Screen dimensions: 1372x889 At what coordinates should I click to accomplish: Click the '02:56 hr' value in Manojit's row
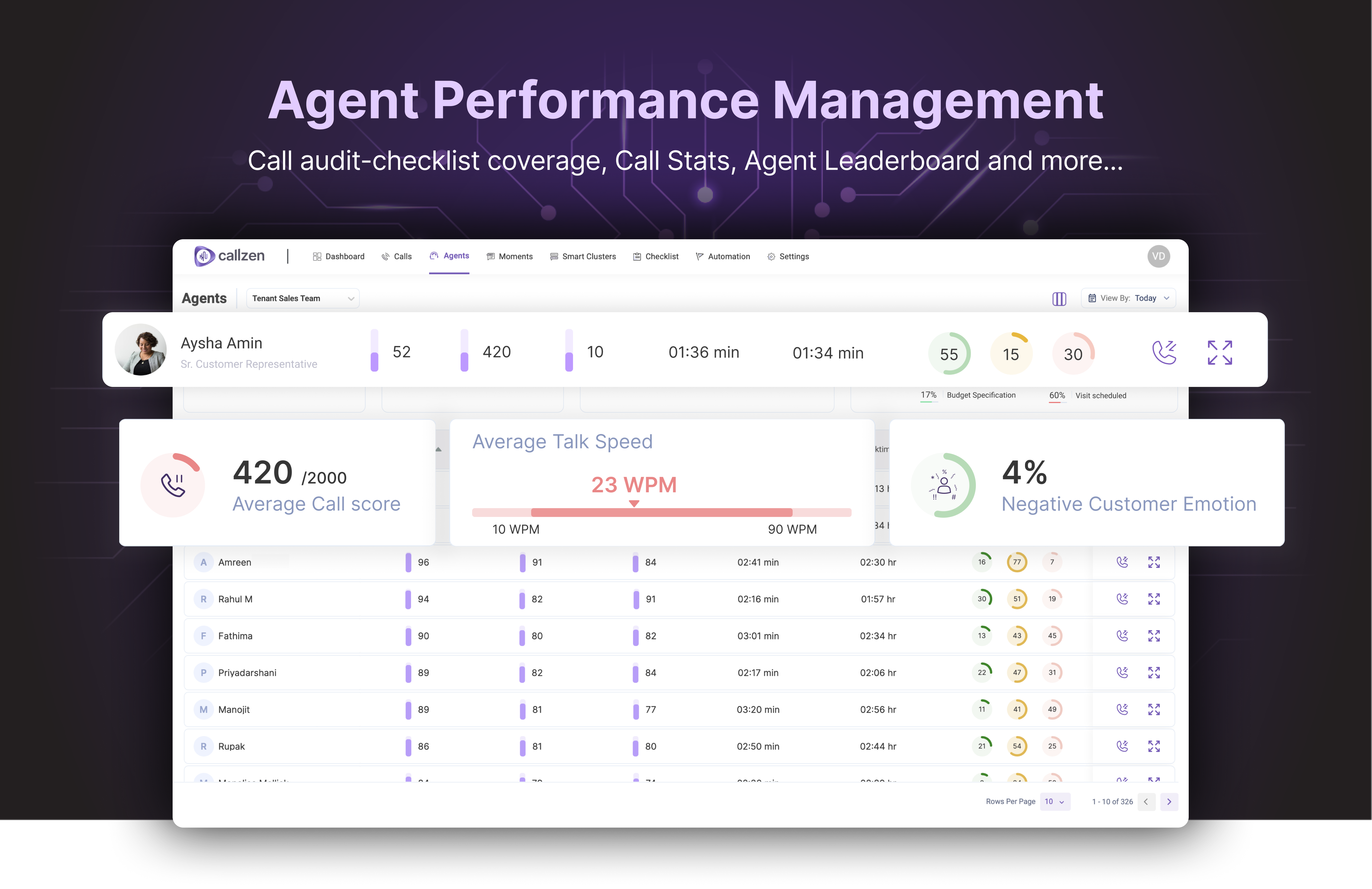point(878,710)
